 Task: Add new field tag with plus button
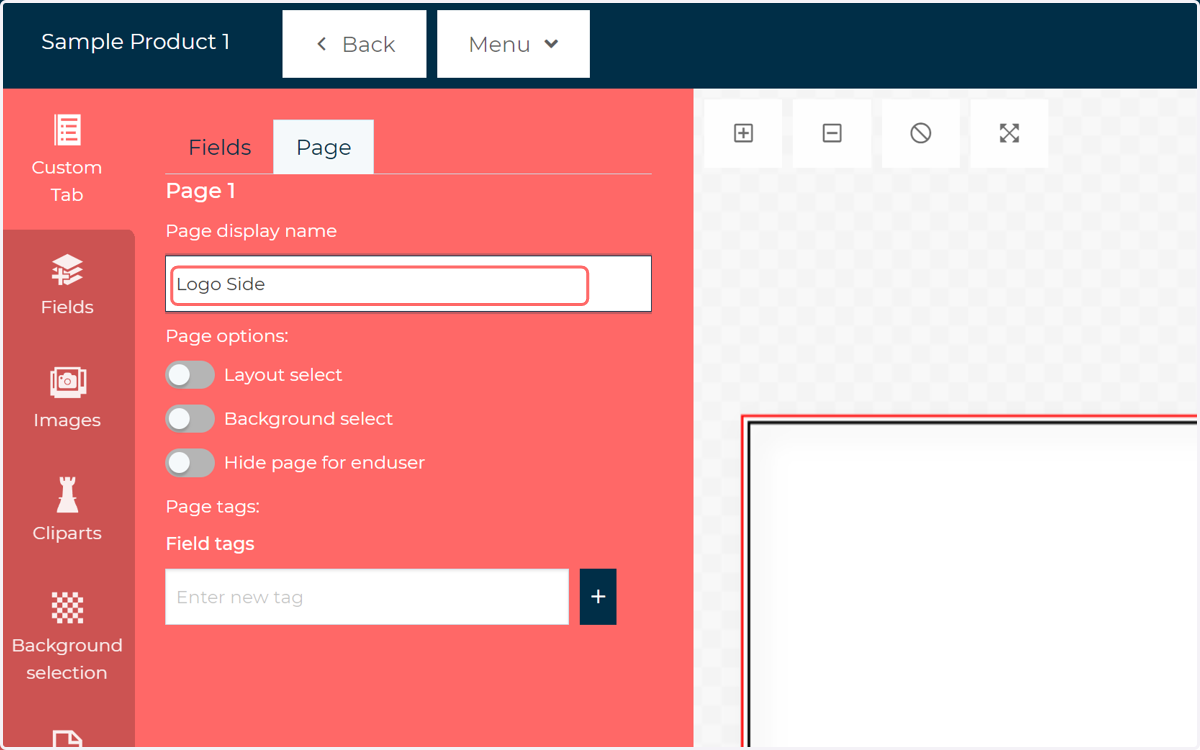coord(598,597)
